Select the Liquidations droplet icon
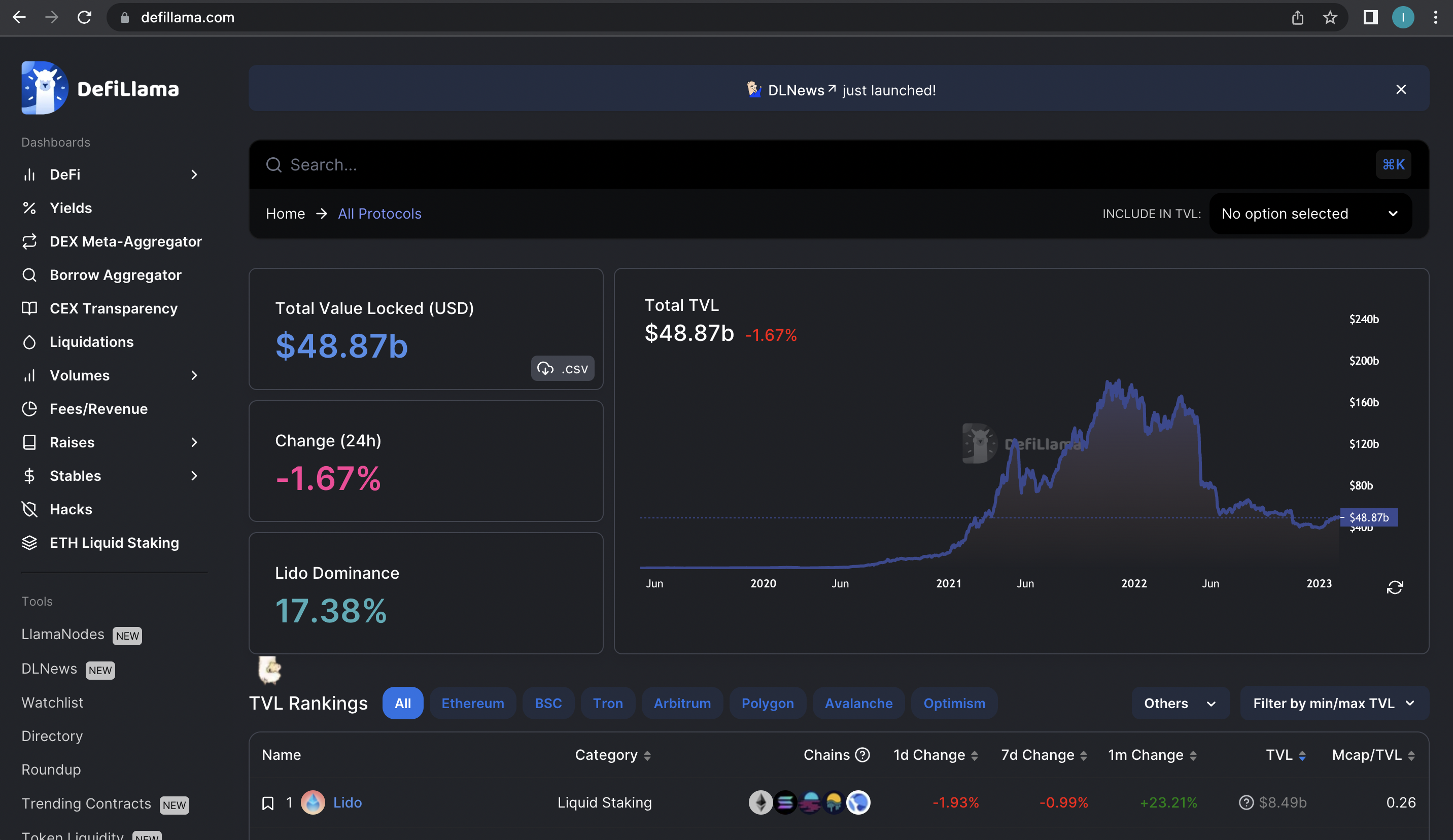 point(29,342)
